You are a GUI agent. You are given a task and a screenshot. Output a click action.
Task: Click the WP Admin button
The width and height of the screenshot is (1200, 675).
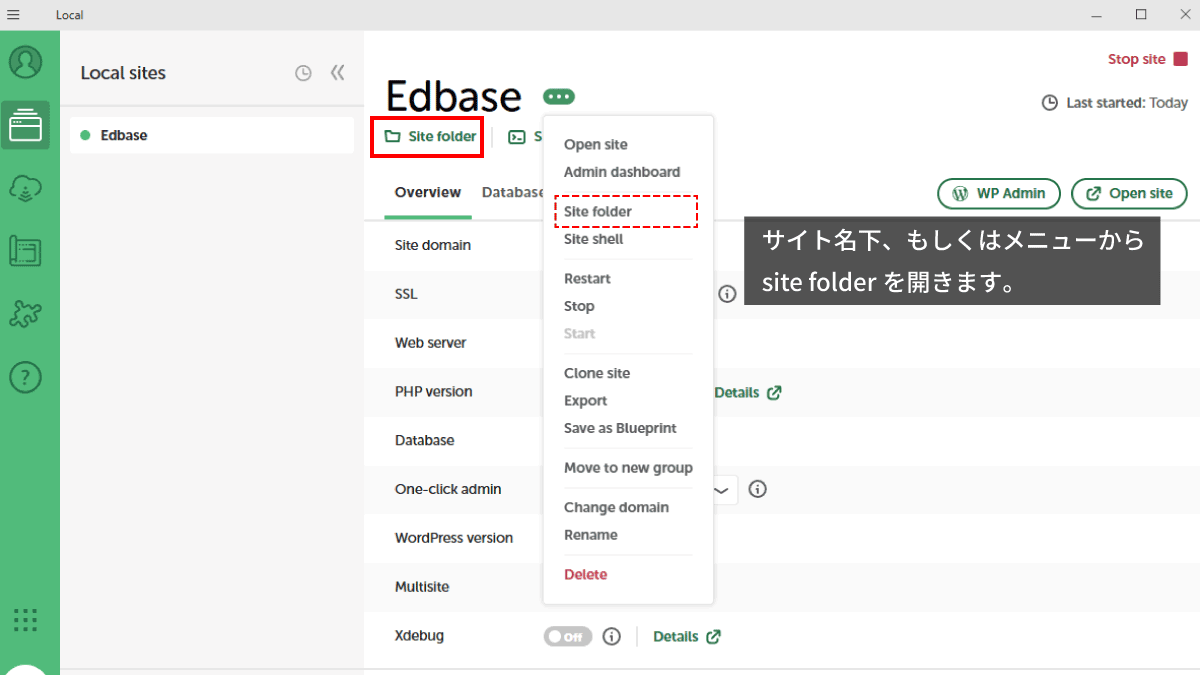(x=997, y=193)
